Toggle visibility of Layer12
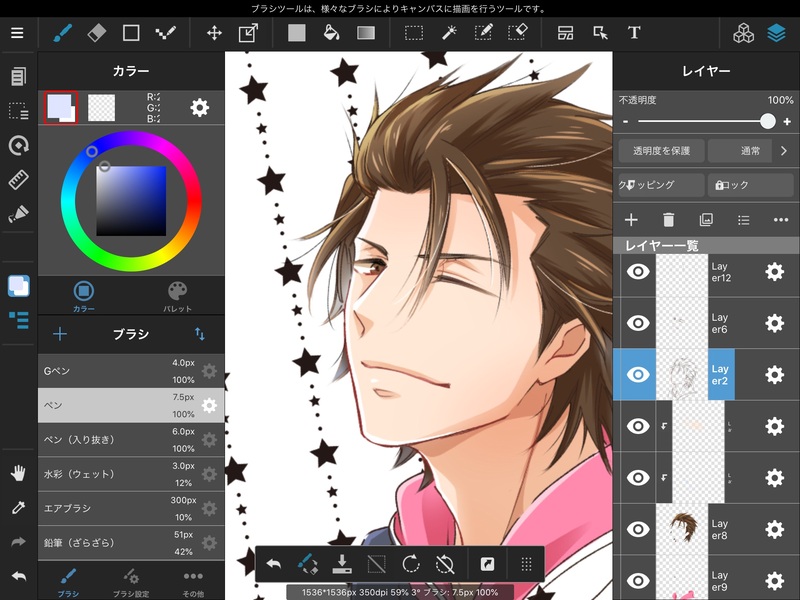 click(x=638, y=271)
